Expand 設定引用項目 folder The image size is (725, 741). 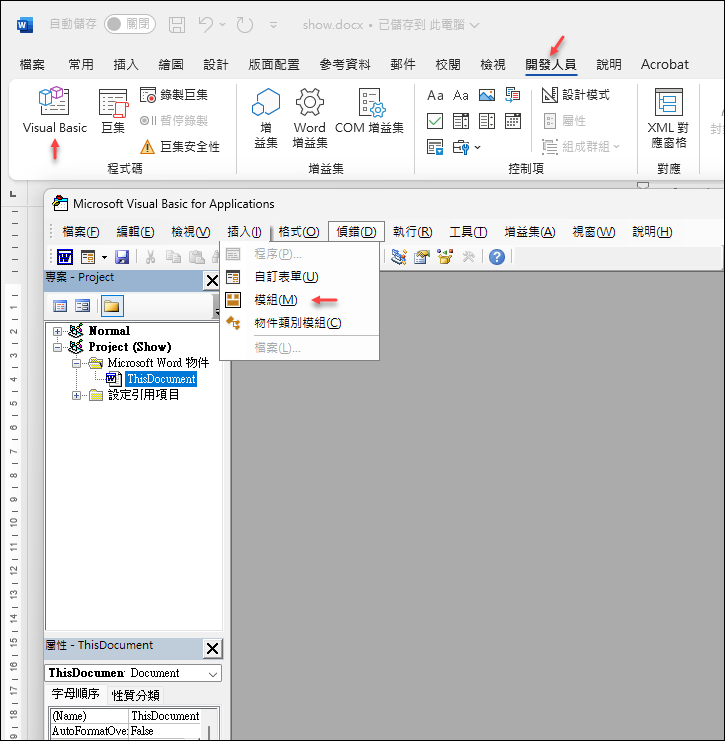[x=76, y=396]
